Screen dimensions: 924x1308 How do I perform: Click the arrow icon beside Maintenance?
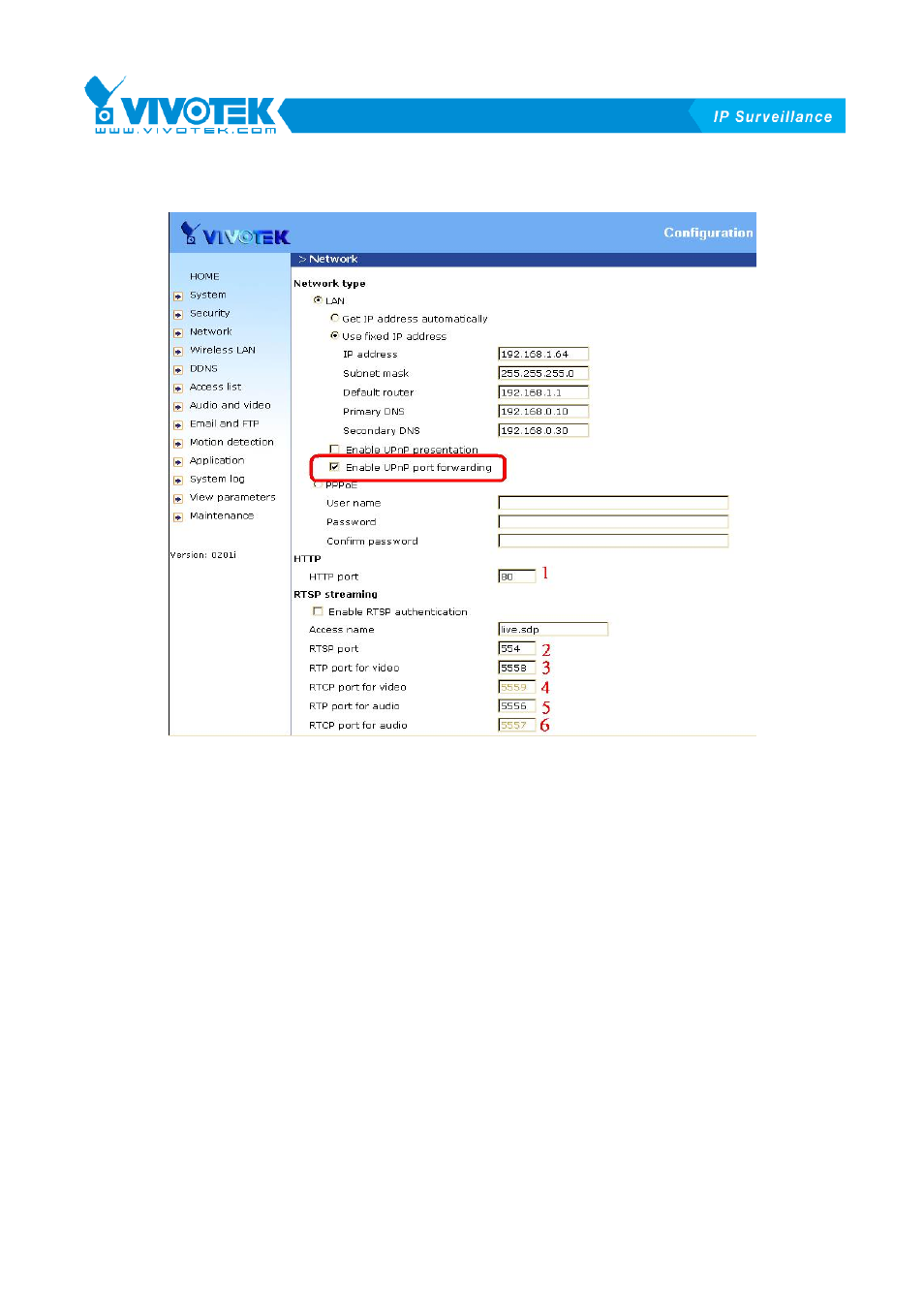click(x=178, y=517)
